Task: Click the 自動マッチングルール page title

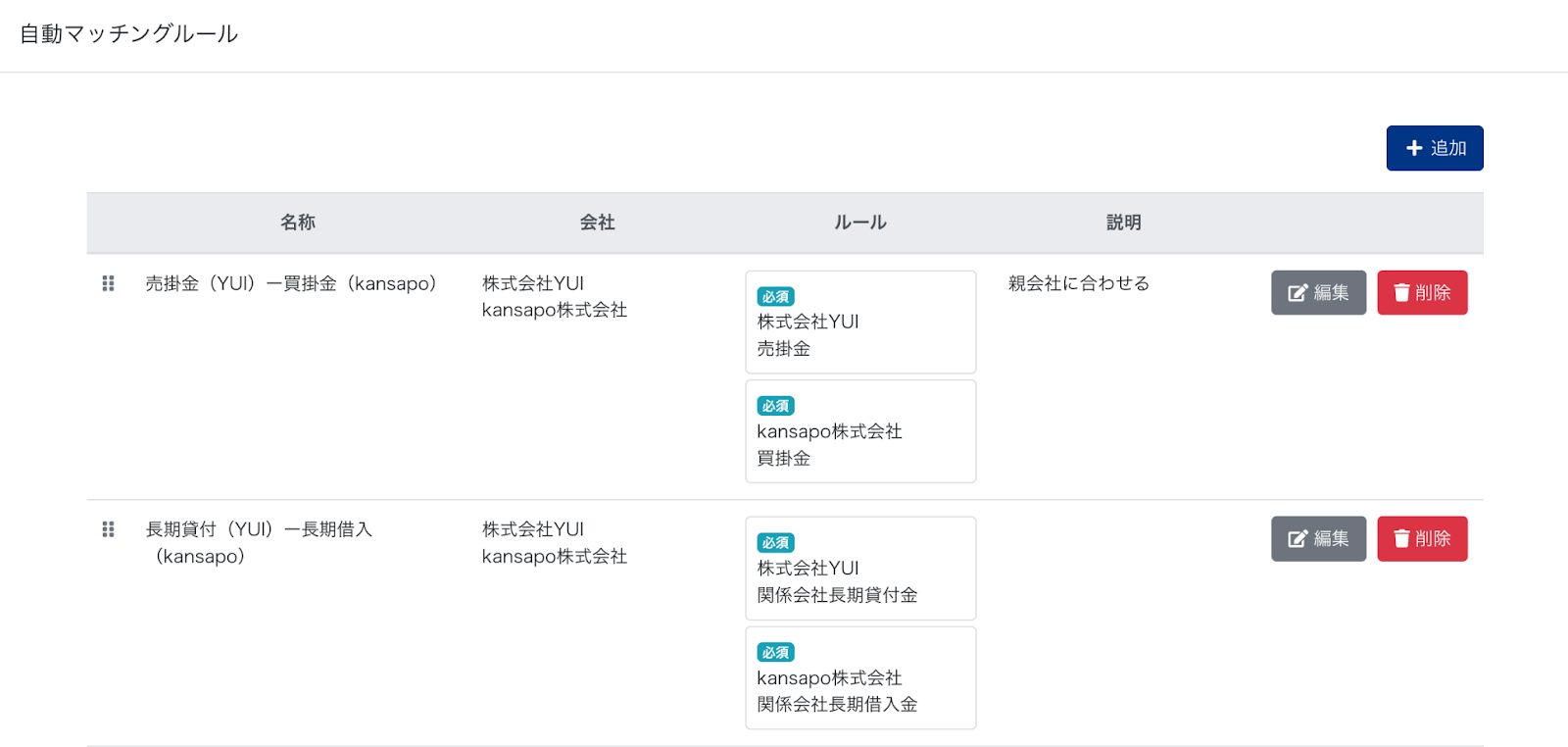Action: pyautogui.click(x=128, y=33)
